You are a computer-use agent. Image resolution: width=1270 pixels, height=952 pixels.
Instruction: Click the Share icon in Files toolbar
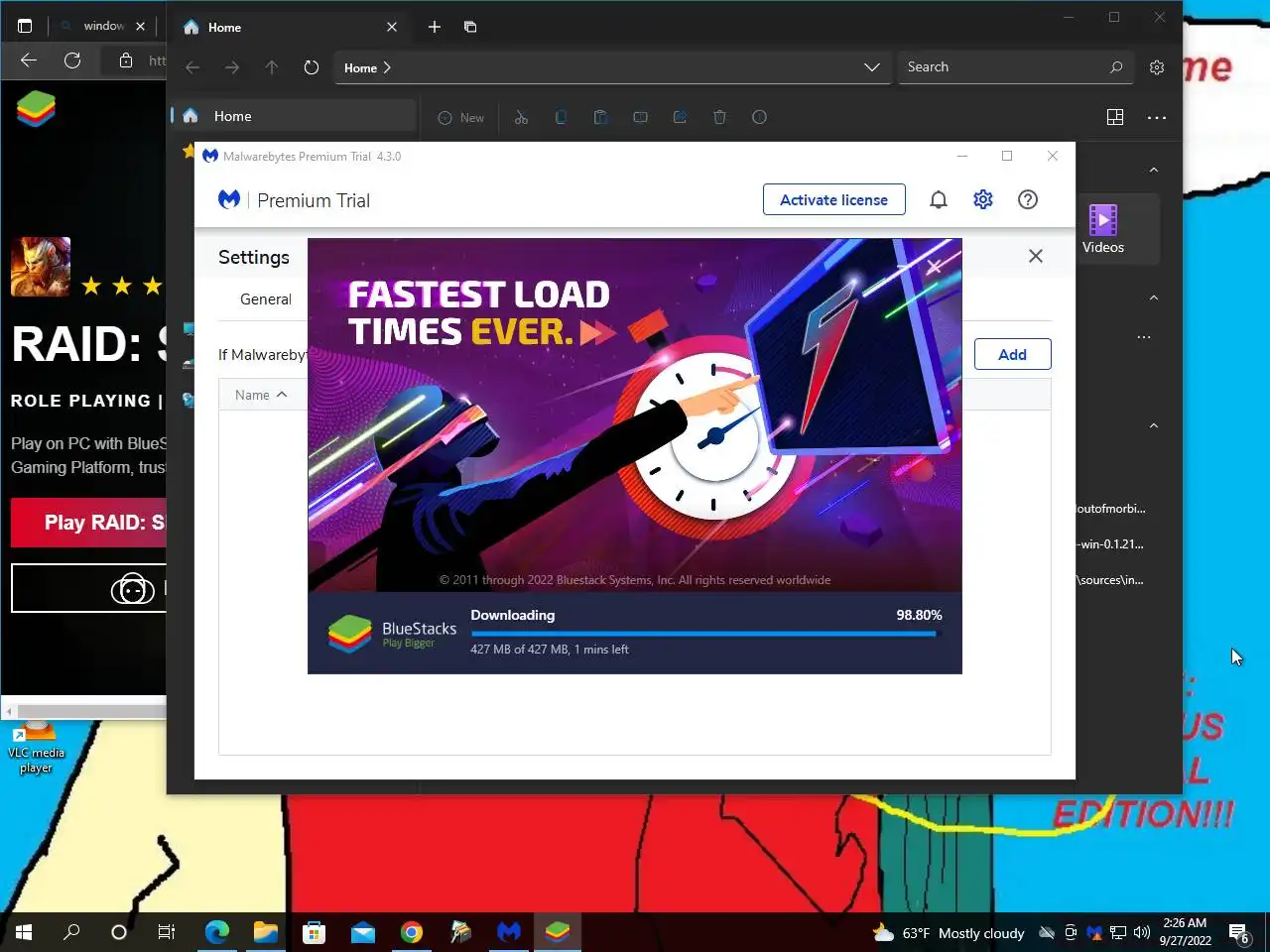pyautogui.click(x=680, y=117)
